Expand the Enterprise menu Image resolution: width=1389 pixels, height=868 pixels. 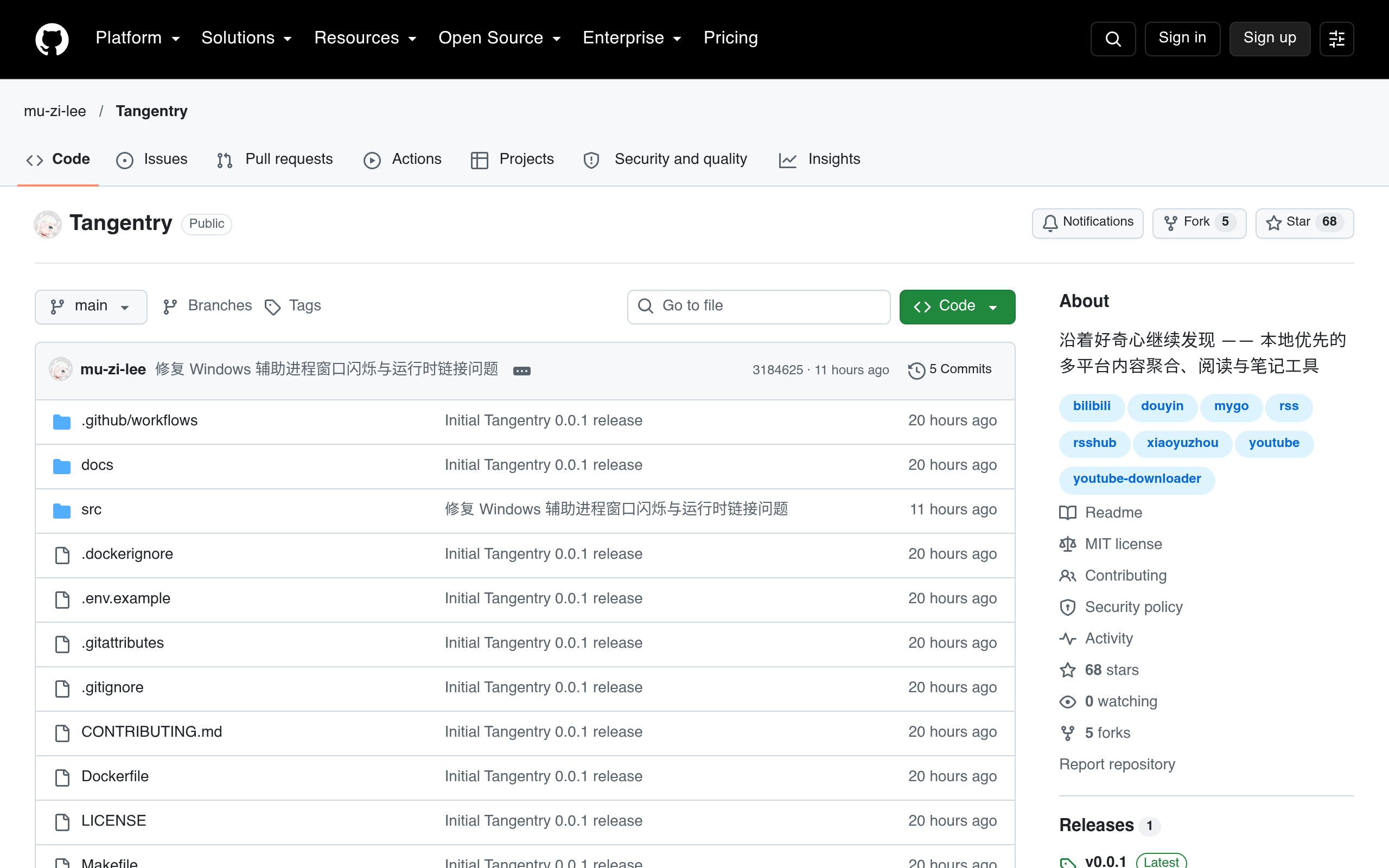point(632,38)
